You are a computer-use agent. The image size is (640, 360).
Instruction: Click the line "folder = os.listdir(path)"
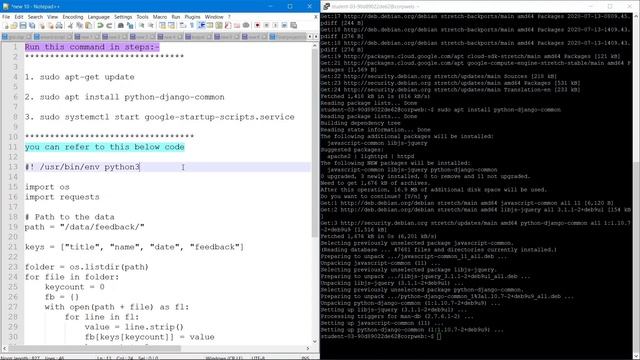click(x=87, y=267)
